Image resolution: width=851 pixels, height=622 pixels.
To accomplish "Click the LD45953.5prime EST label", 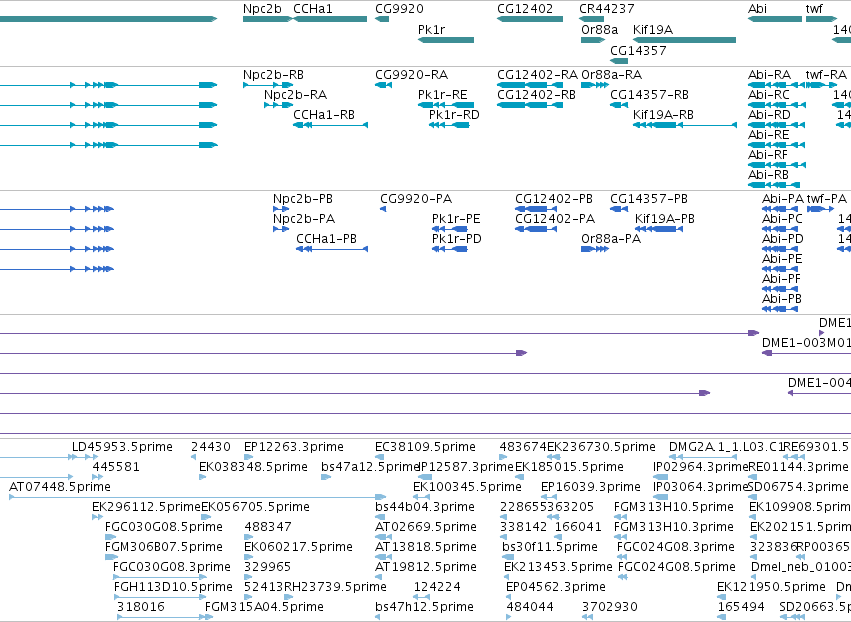I will pos(123,447).
